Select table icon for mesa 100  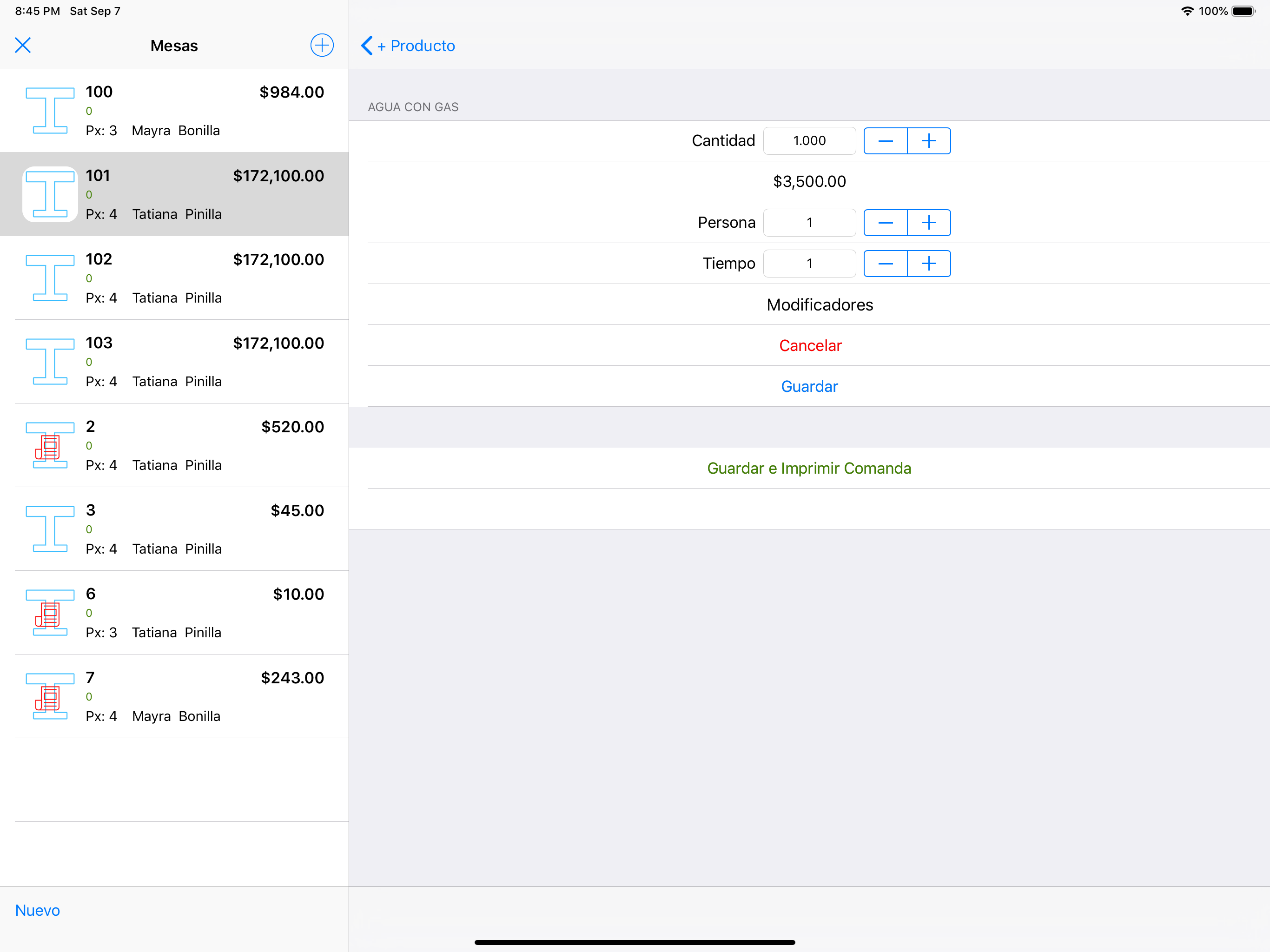pos(50,111)
